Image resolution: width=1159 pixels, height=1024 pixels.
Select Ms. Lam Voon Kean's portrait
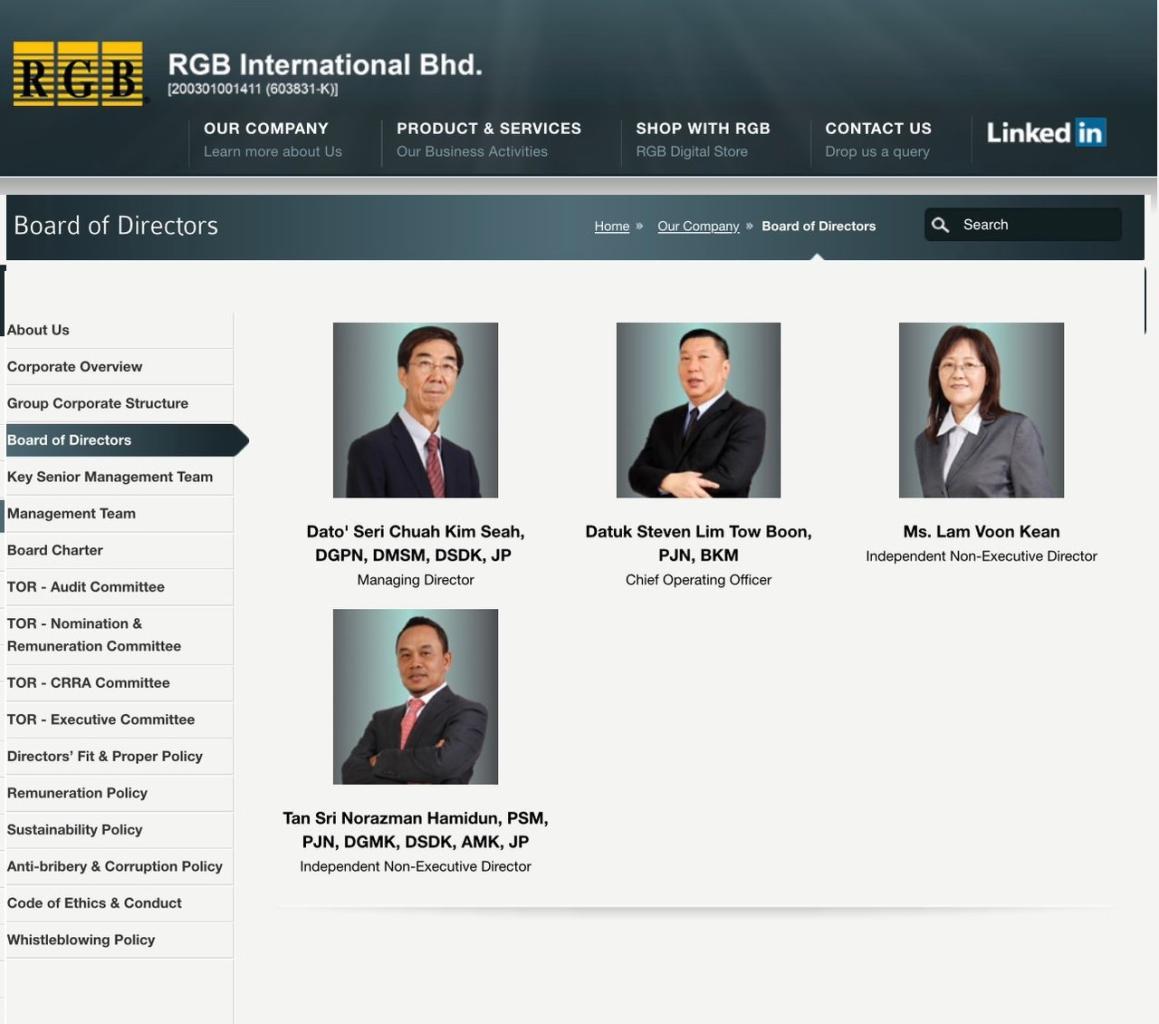click(981, 410)
